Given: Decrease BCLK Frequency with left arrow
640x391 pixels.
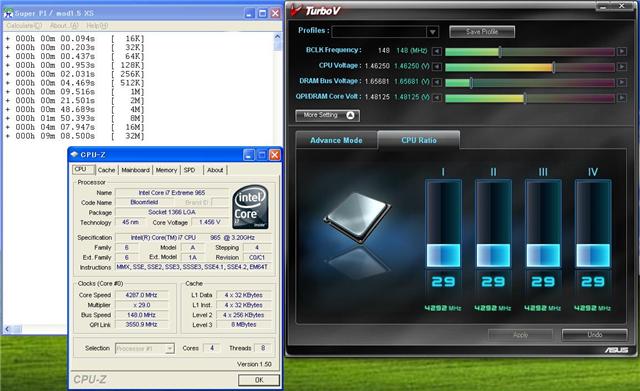Looking at the screenshot, I should click(x=436, y=51).
